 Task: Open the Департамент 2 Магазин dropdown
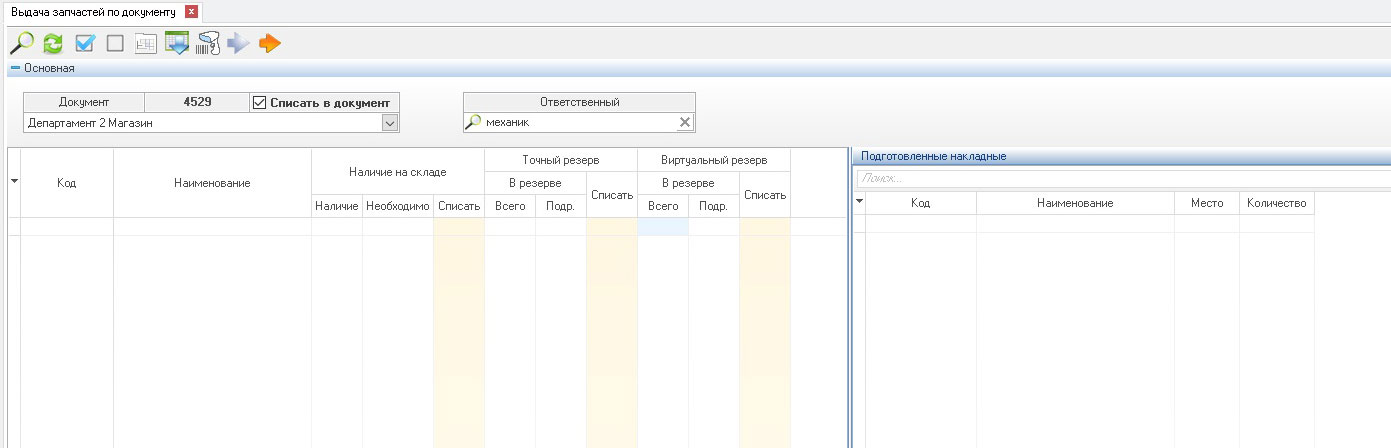tap(390, 122)
